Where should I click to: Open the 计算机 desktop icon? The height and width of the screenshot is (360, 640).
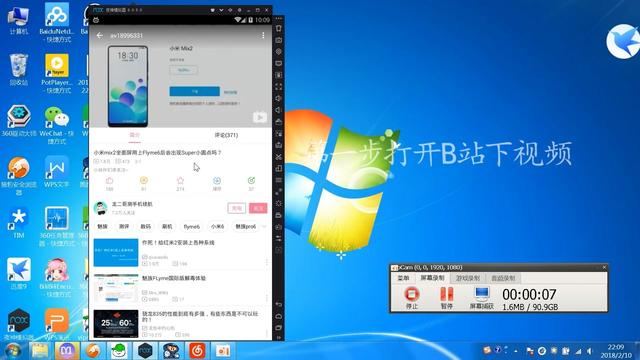pos(19,20)
